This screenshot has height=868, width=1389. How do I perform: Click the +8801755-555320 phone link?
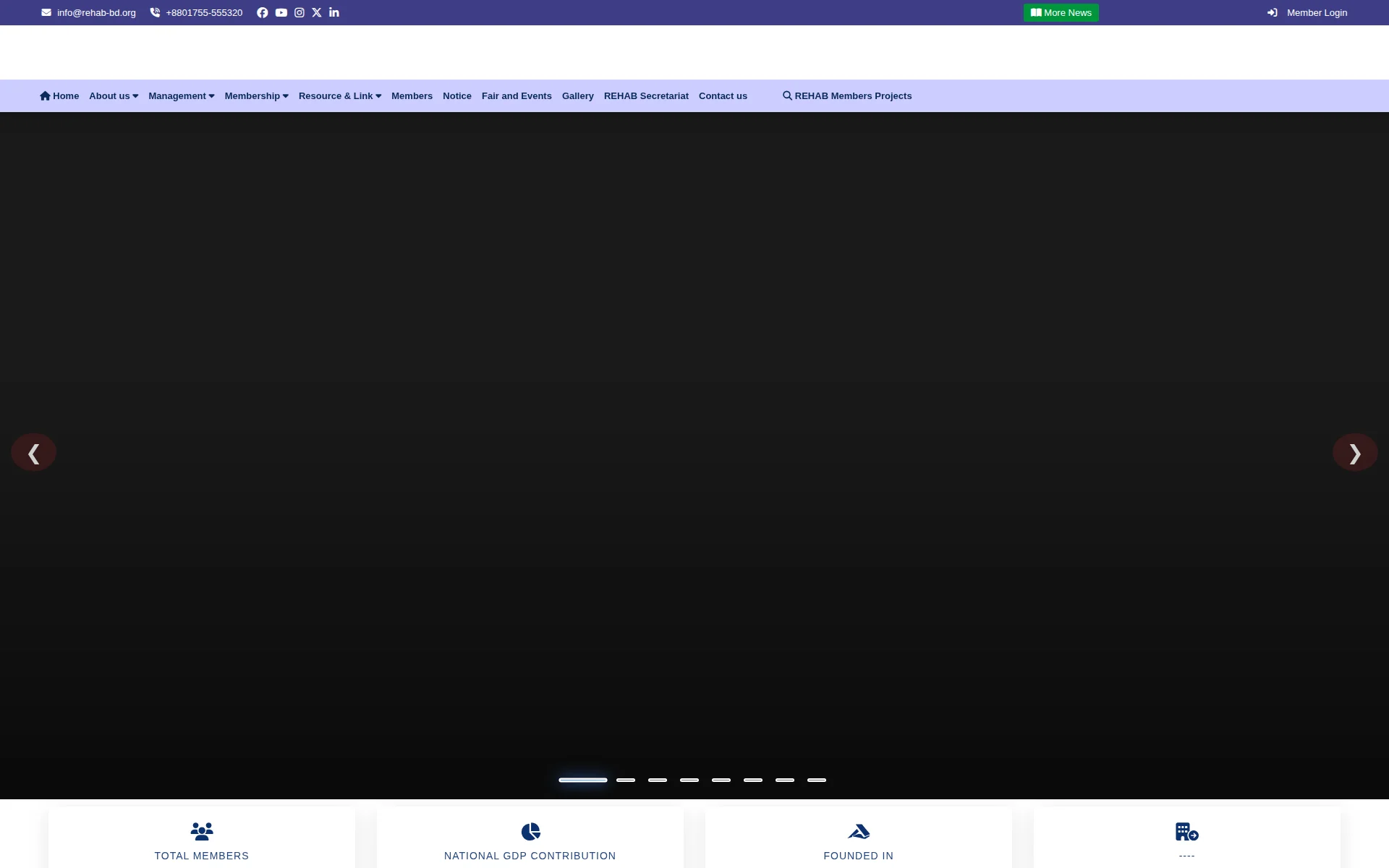204,12
